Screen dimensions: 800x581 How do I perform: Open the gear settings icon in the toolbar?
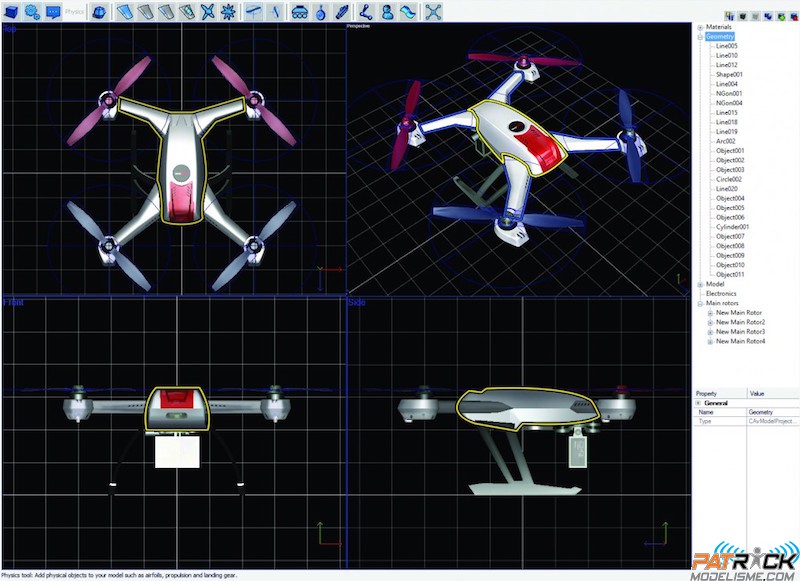[x=33, y=10]
